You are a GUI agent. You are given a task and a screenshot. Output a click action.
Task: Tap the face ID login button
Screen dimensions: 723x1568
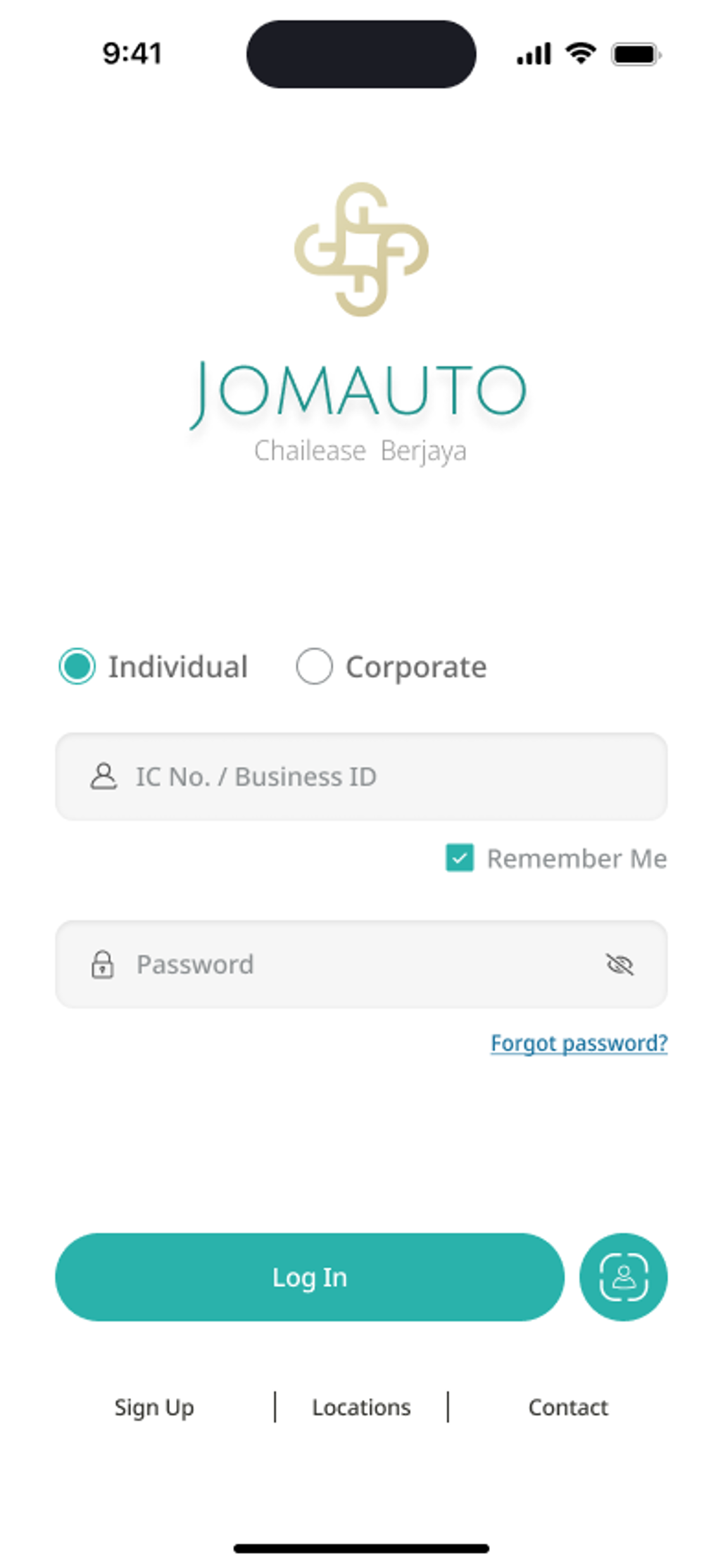click(x=623, y=1277)
